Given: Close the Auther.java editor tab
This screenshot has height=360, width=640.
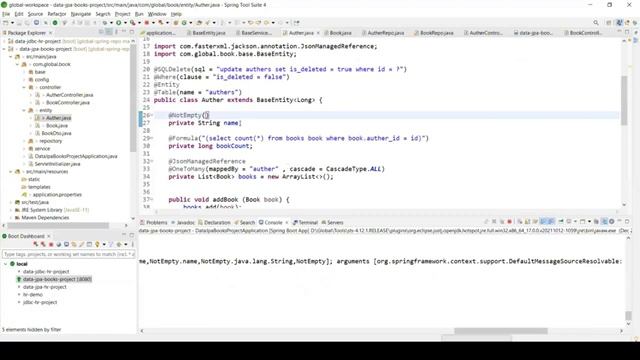Looking at the screenshot, I should click(x=318, y=33).
